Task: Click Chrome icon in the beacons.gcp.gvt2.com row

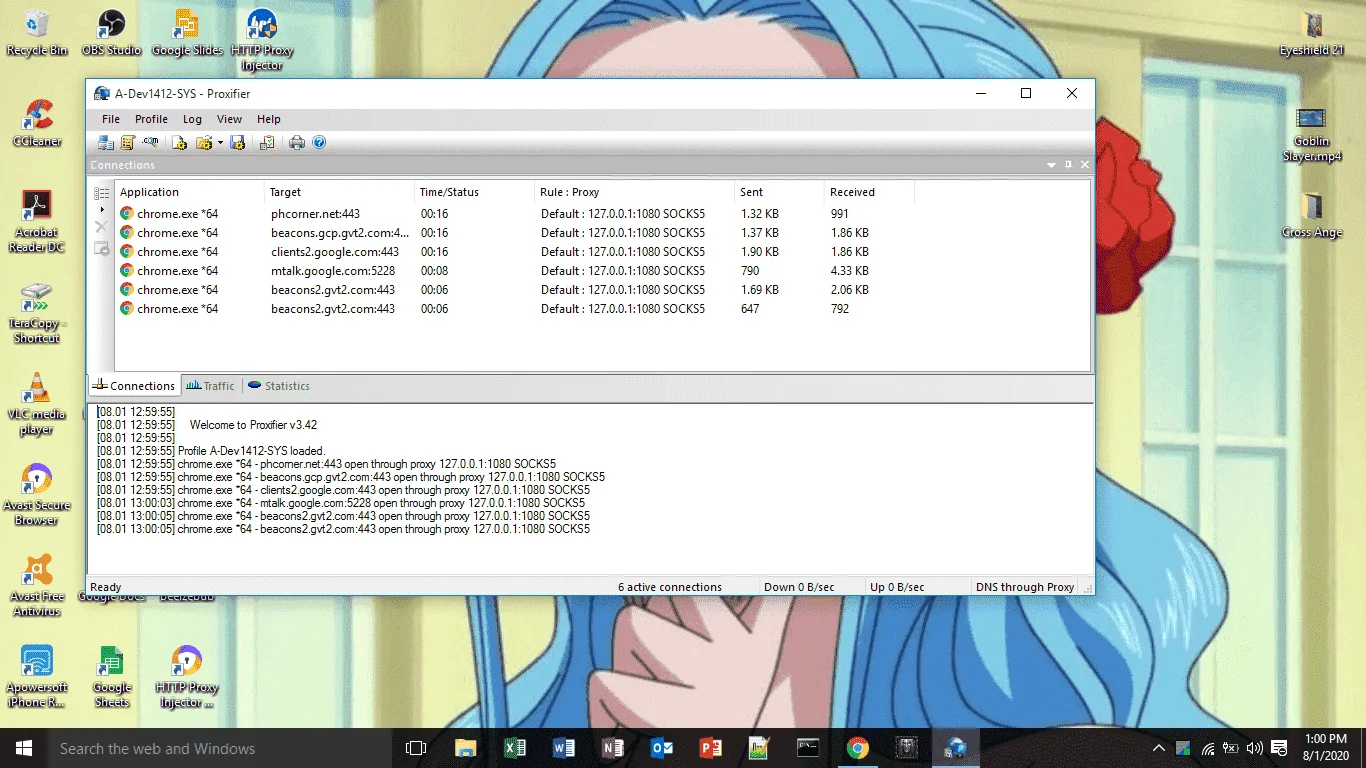Action: coord(127,233)
